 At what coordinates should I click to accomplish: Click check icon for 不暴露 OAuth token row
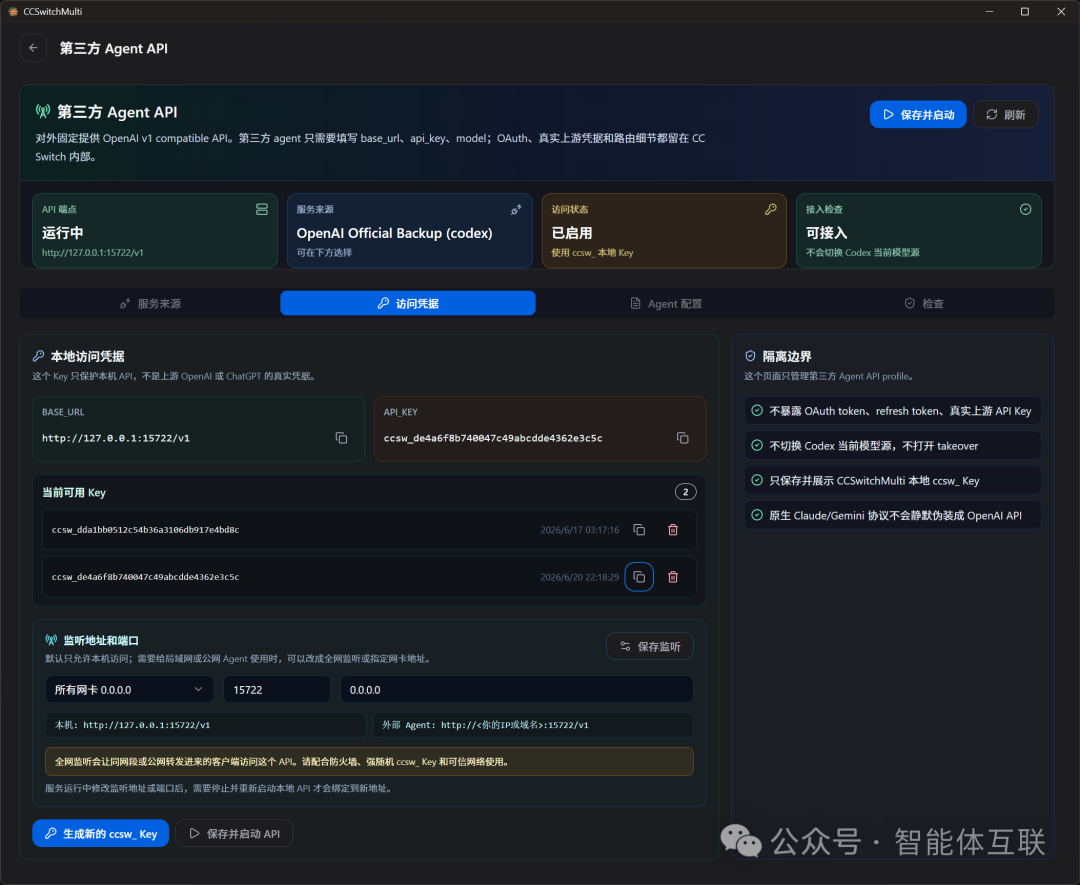(x=757, y=410)
